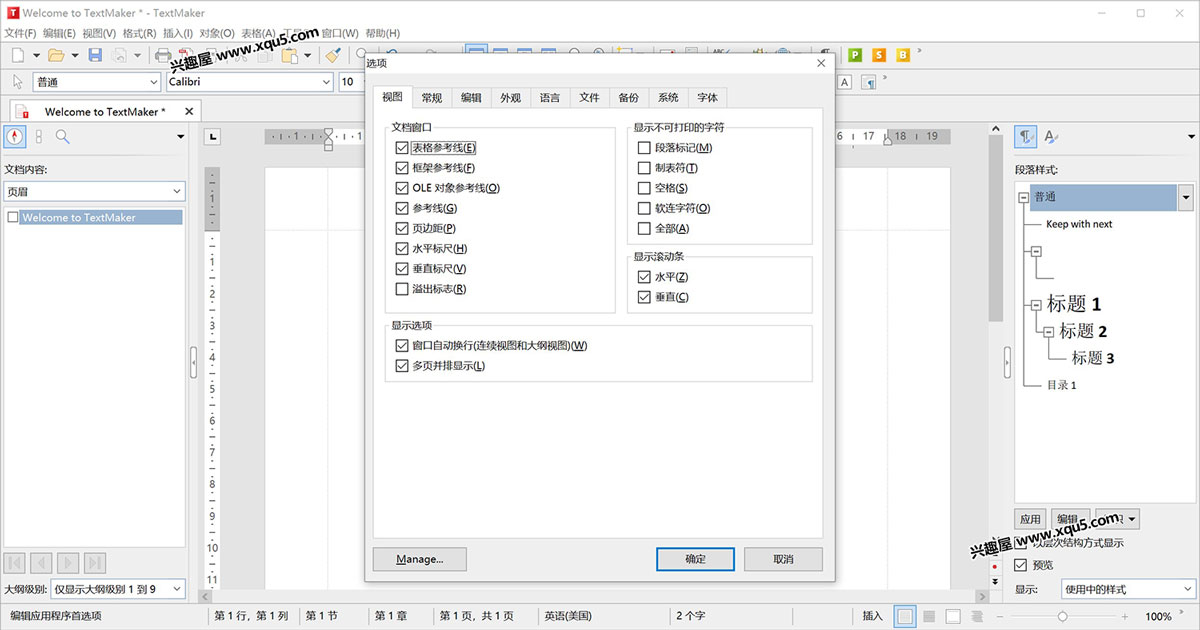Open the 外观 tab
The image size is (1200, 630).
click(510, 97)
